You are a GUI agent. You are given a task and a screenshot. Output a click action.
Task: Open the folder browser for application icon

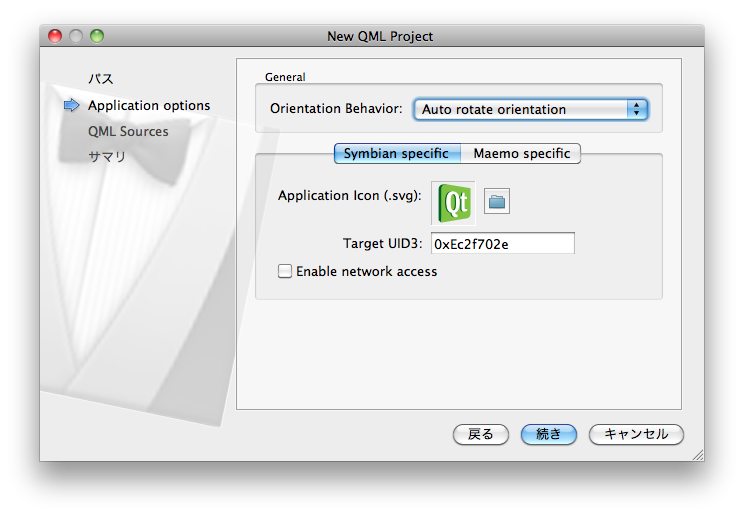[497, 202]
